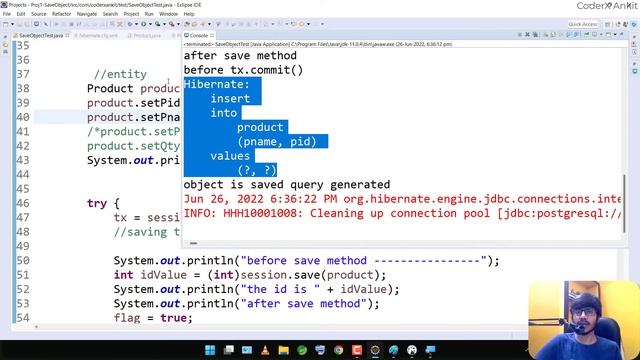Expand the Coverage dropdown arrow
Screen dimensions: 640x360
pyautogui.click(x=164, y=24)
